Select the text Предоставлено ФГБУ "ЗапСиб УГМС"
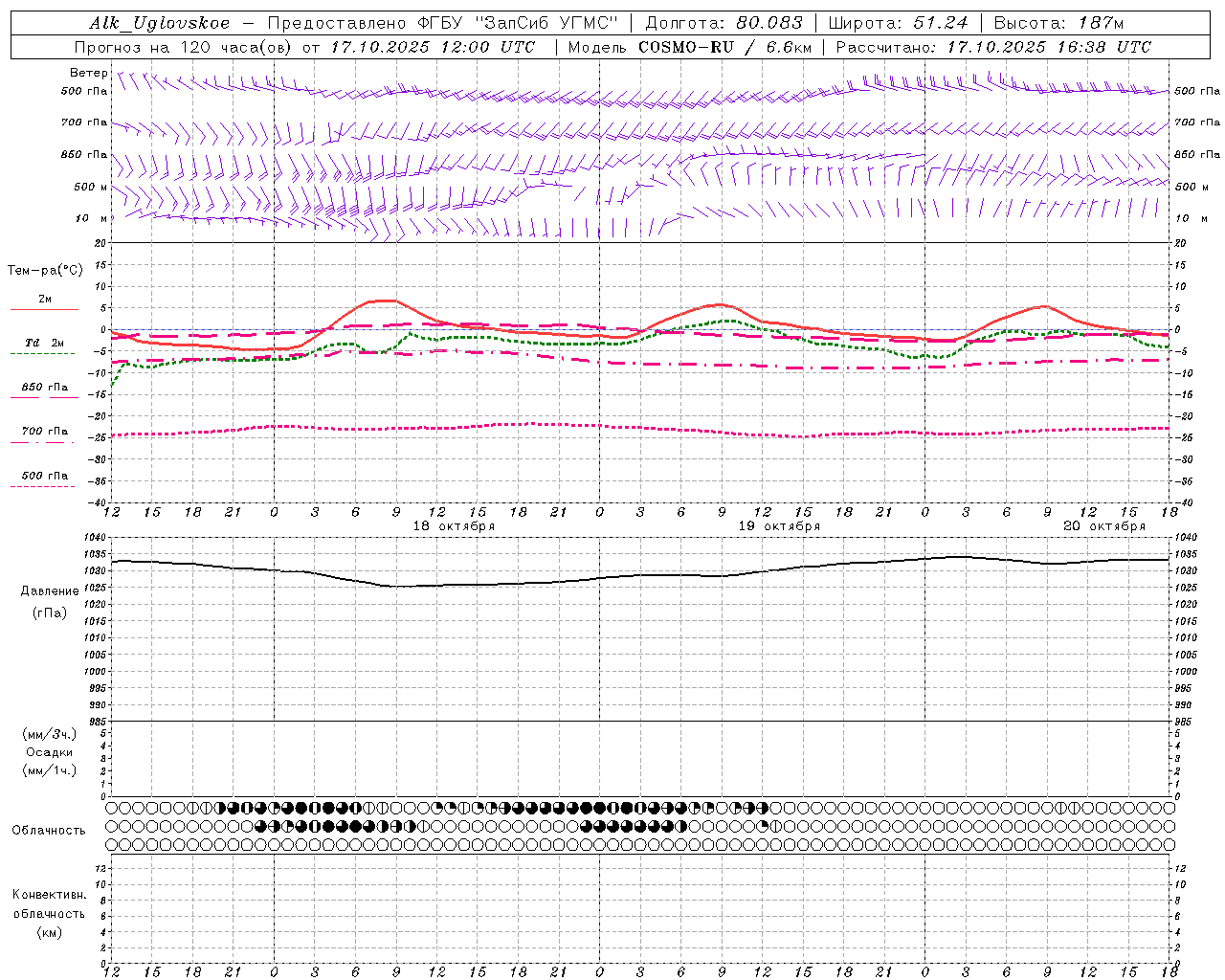The width and height of the screenshot is (1225, 980). (443, 24)
